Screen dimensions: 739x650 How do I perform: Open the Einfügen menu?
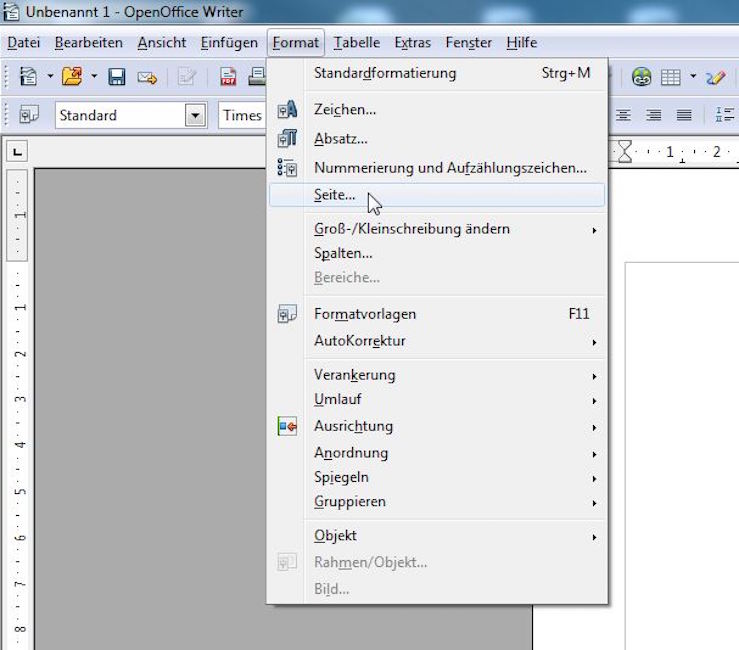229,43
